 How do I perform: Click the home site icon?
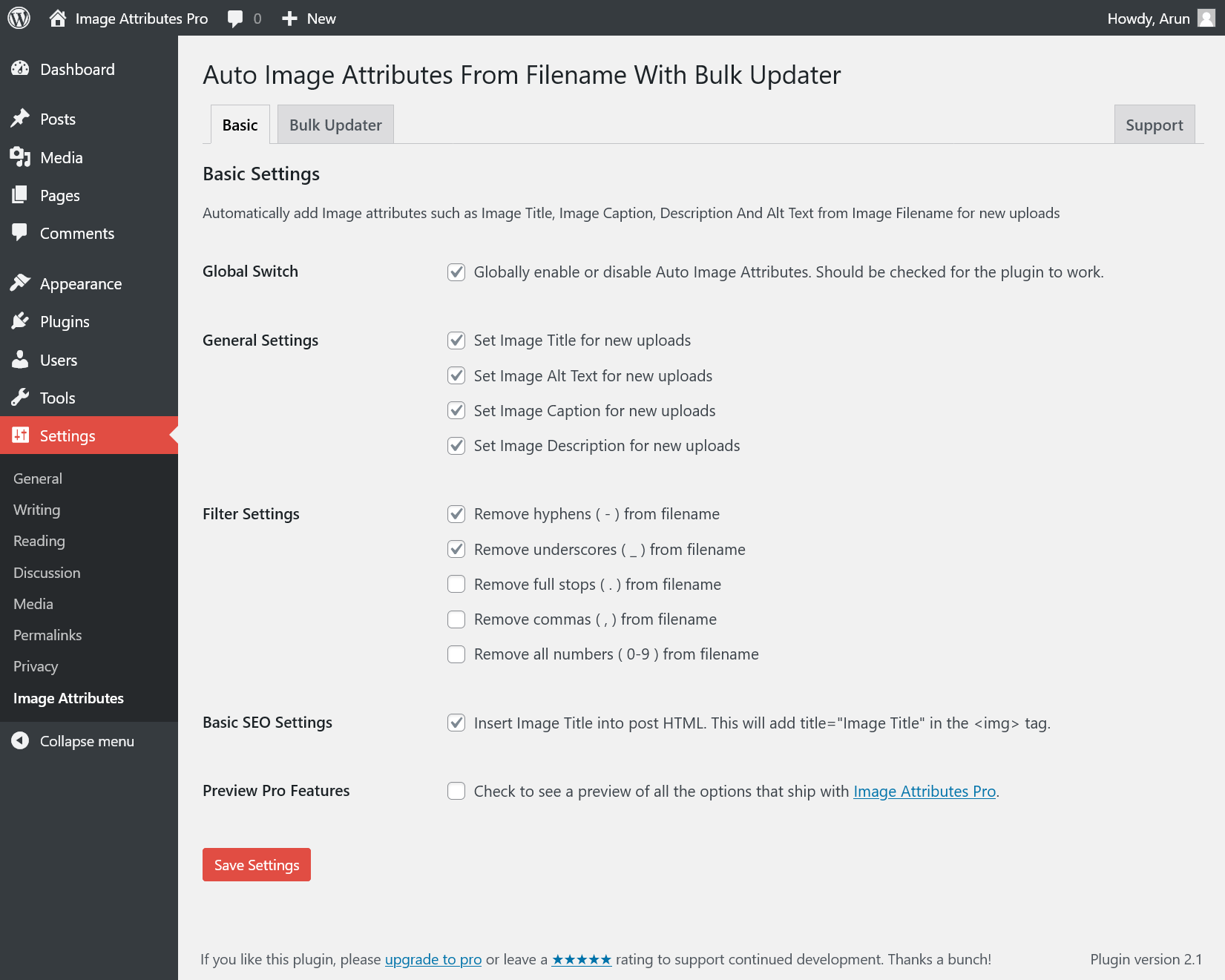click(x=58, y=18)
